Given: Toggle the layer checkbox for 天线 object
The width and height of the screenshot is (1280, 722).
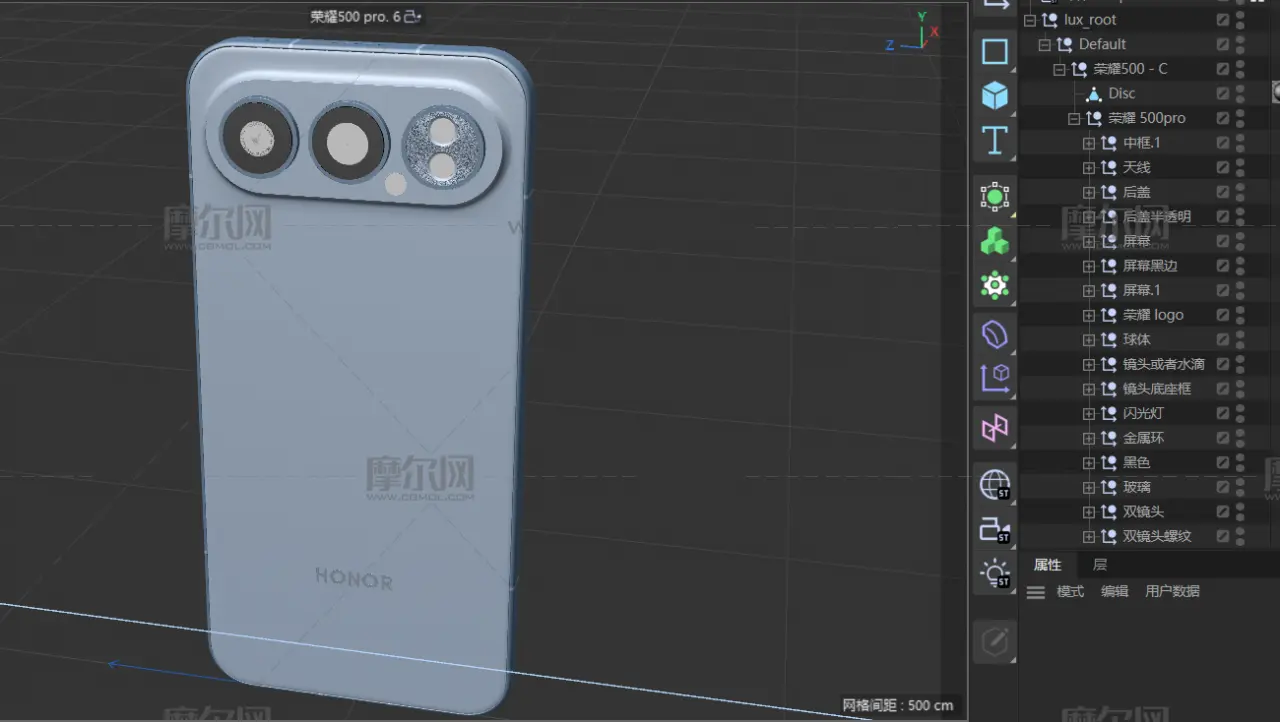Looking at the screenshot, I should (1222, 168).
